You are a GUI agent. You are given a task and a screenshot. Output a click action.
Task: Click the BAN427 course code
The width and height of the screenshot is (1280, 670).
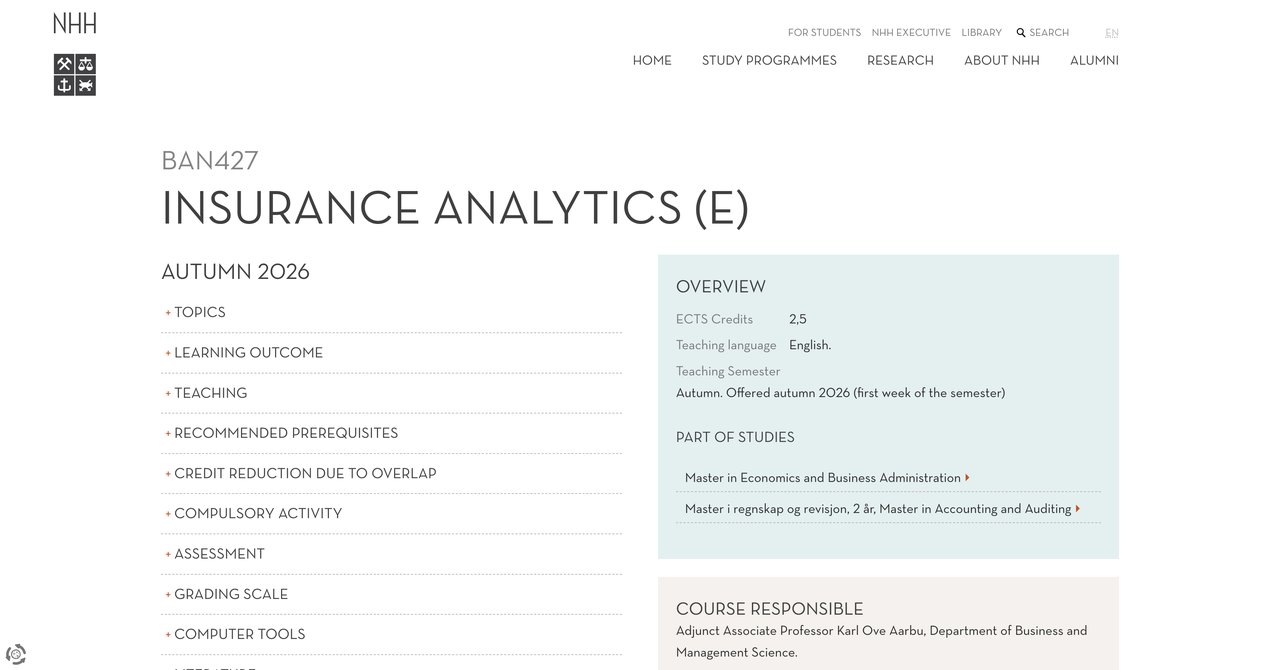pyautogui.click(x=210, y=161)
